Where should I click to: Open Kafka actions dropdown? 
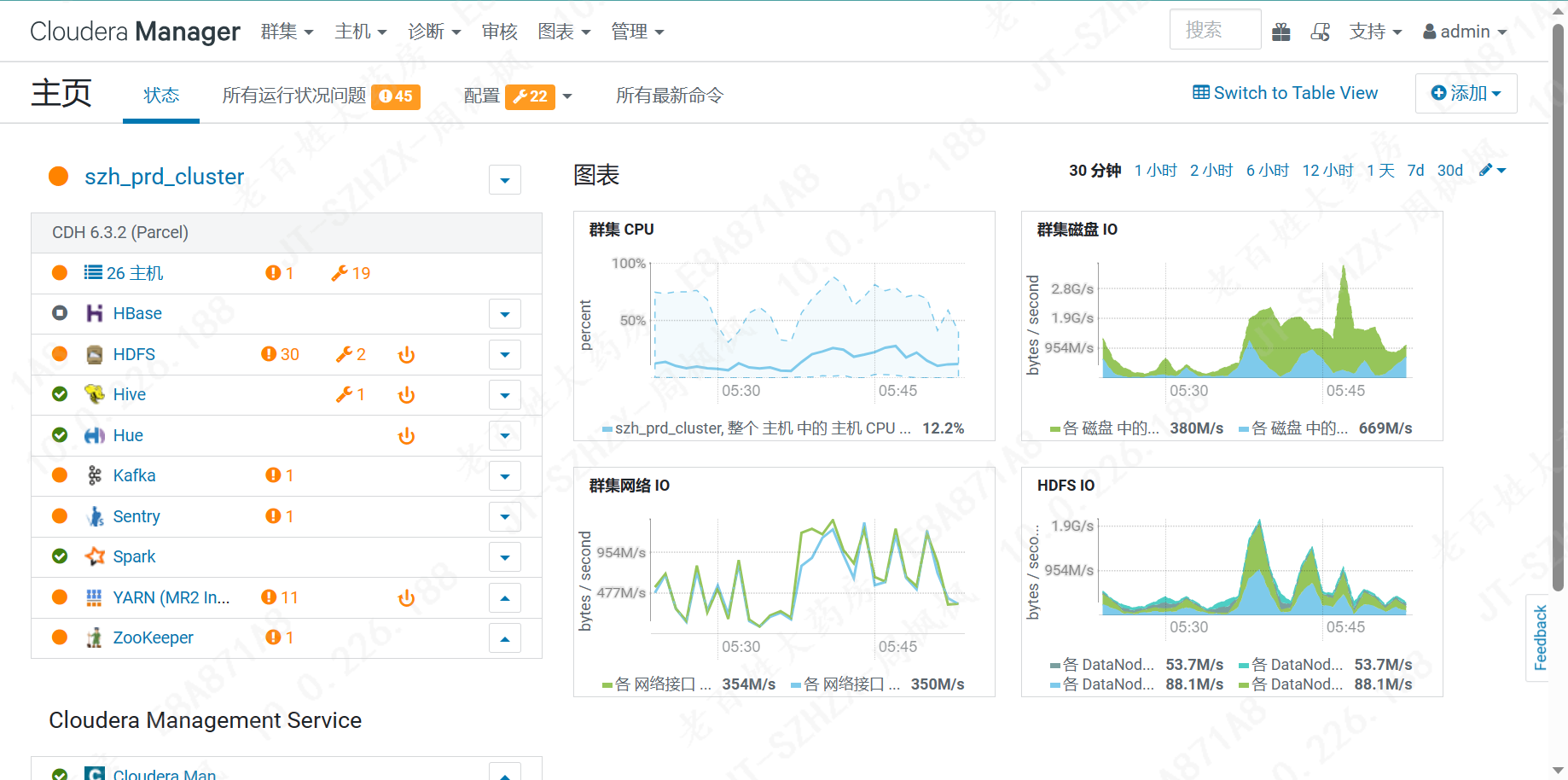tap(505, 476)
